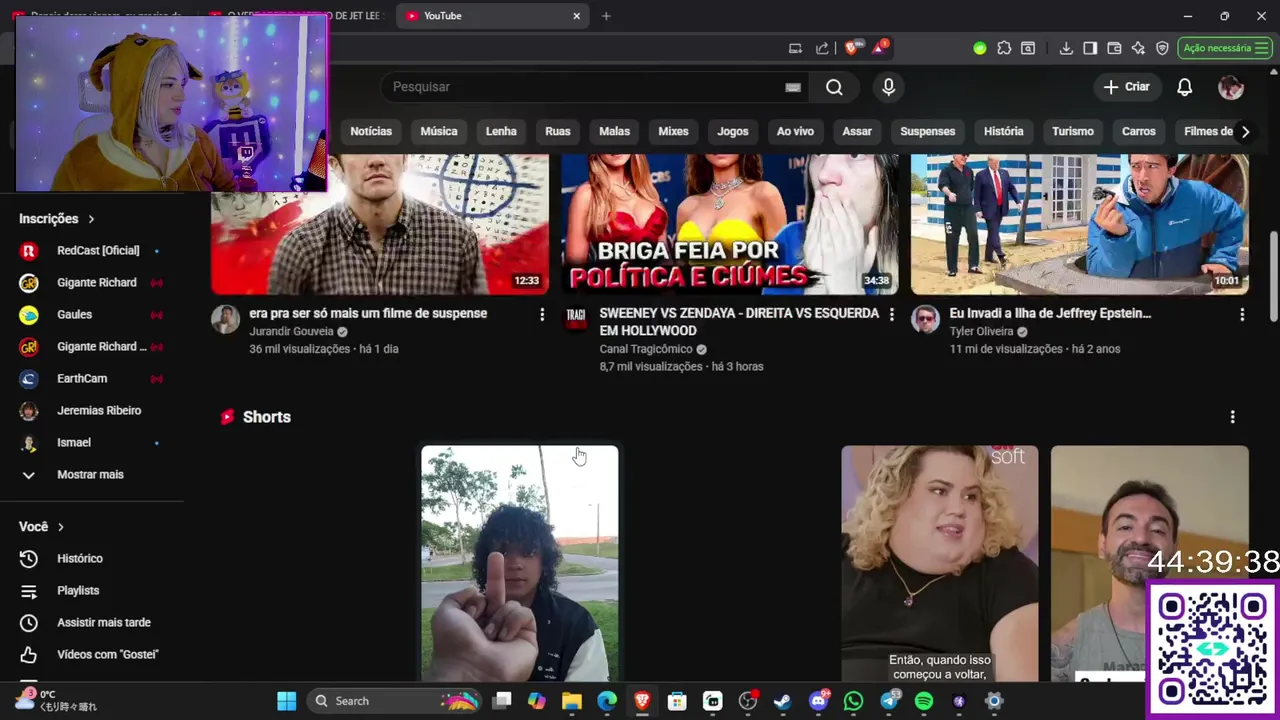The height and width of the screenshot is (720, 1280).
Task: Open Steam from the taskbar
Action: tap(782, 701)
